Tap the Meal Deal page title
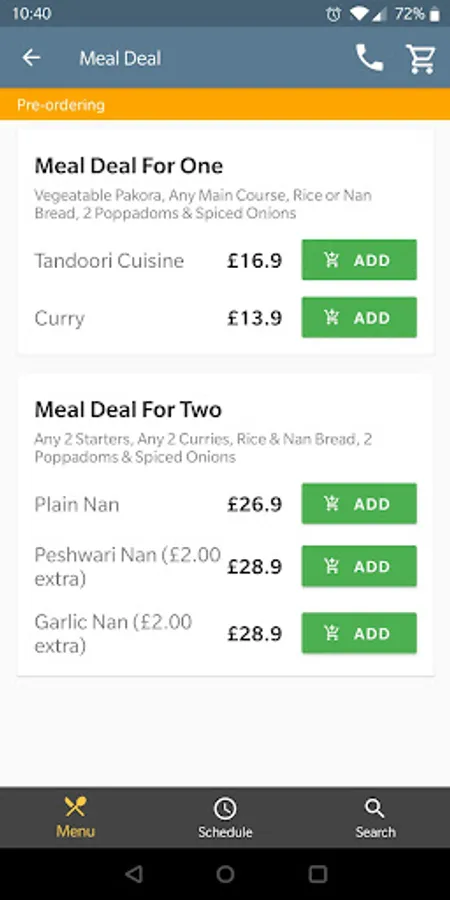Image resolution: width=450 pixels, height=900 pixels. click(x=120, y=58)
